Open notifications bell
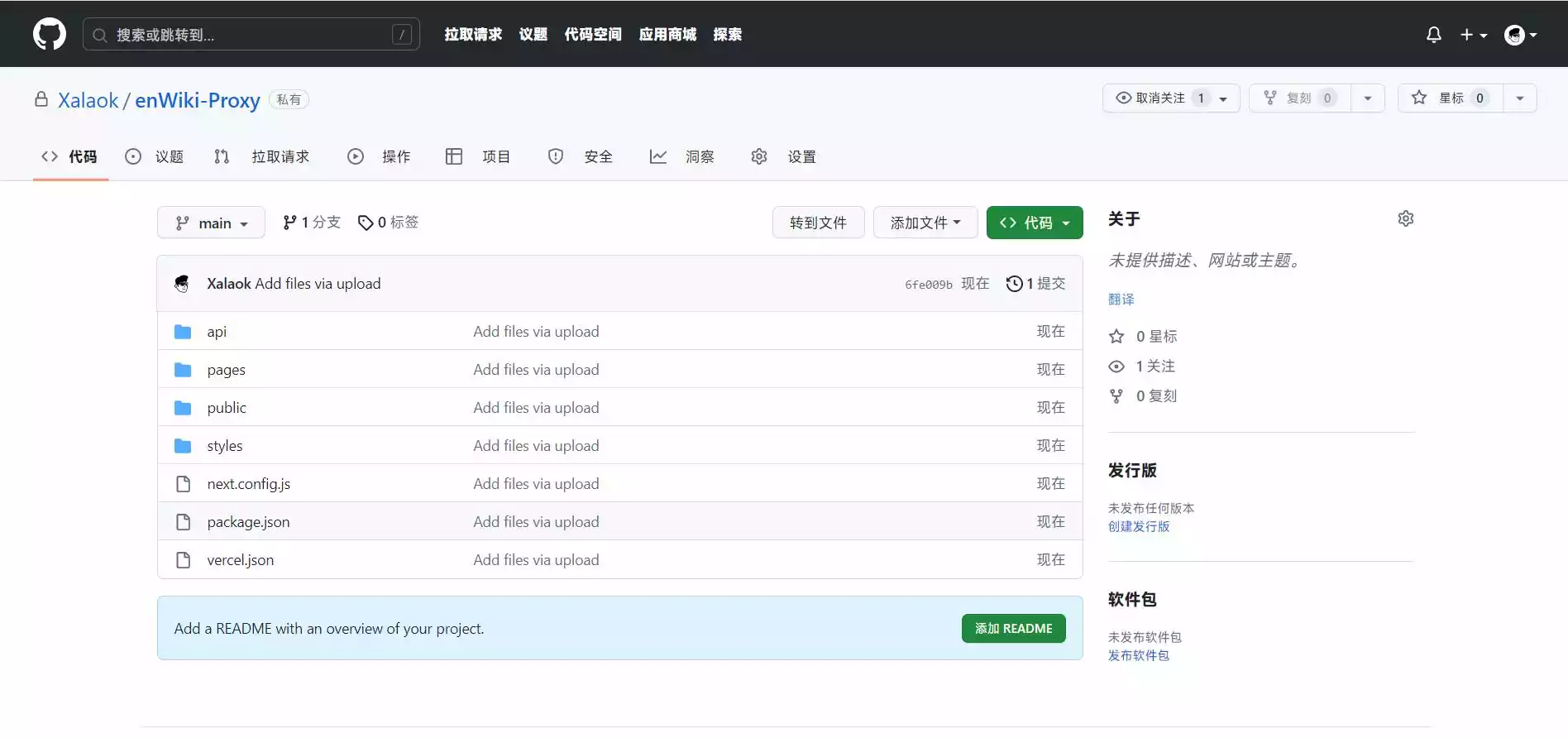The width and height of the screenshot is (1568, 738). pyautogui.click(x=1434, y=35)
